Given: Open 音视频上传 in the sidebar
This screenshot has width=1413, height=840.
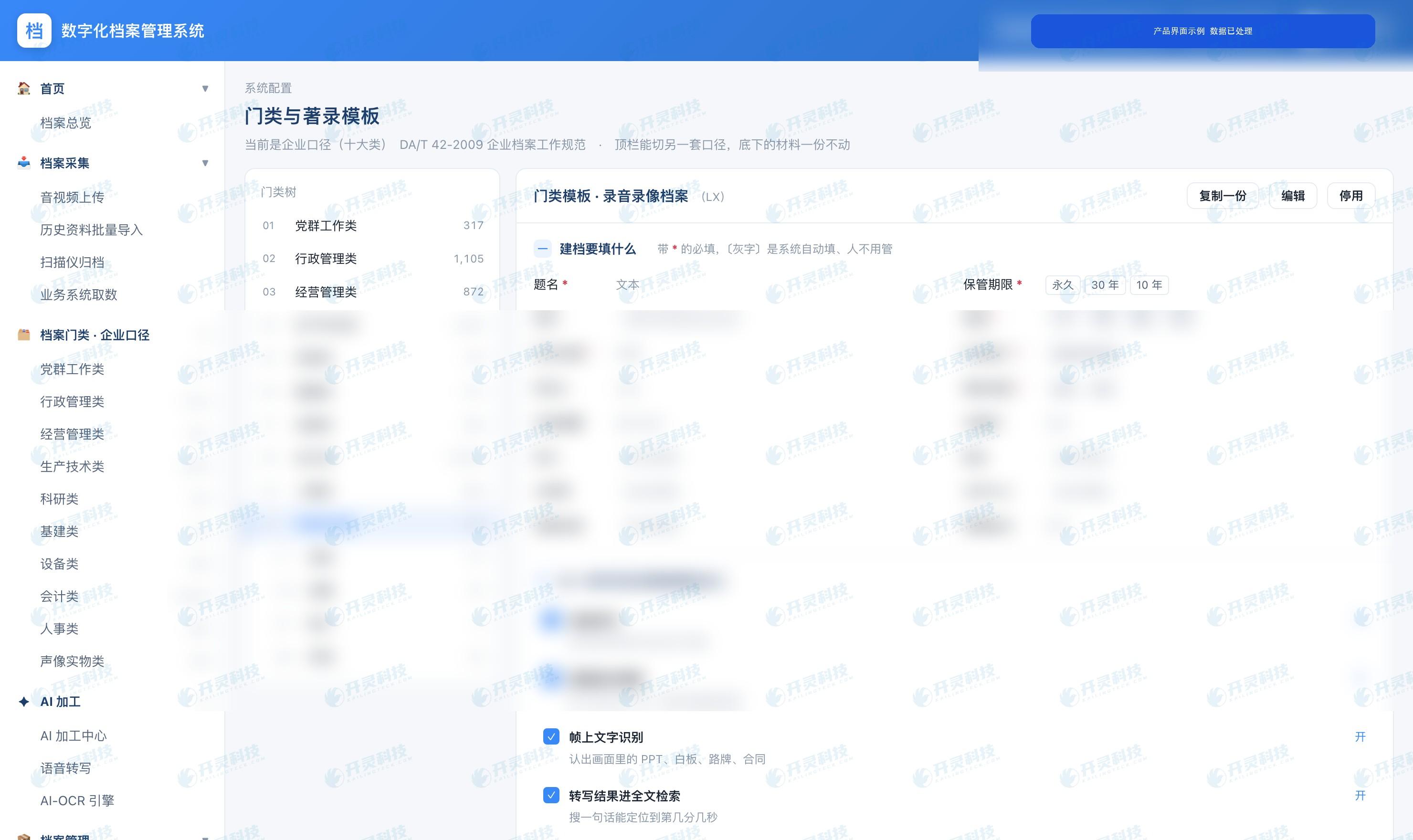Looking at the screenshot, I should point(72,197).
